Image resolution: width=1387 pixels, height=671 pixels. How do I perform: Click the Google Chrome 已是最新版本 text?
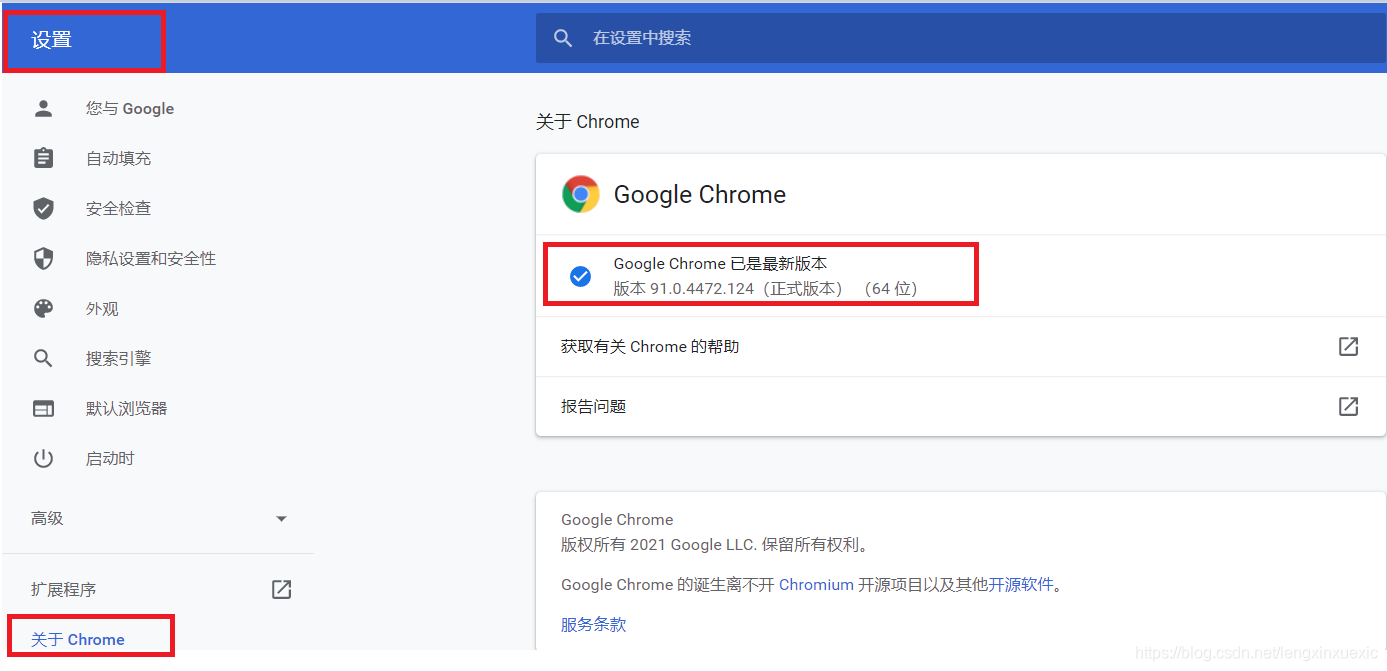pyautogui.click(x=720, y=264)
